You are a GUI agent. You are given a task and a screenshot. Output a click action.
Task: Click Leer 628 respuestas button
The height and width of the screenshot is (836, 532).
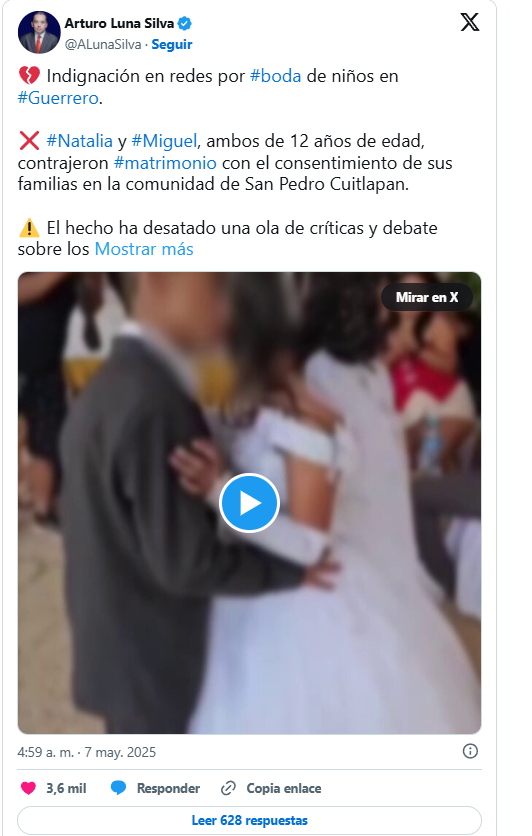click(x=249, y=820)
